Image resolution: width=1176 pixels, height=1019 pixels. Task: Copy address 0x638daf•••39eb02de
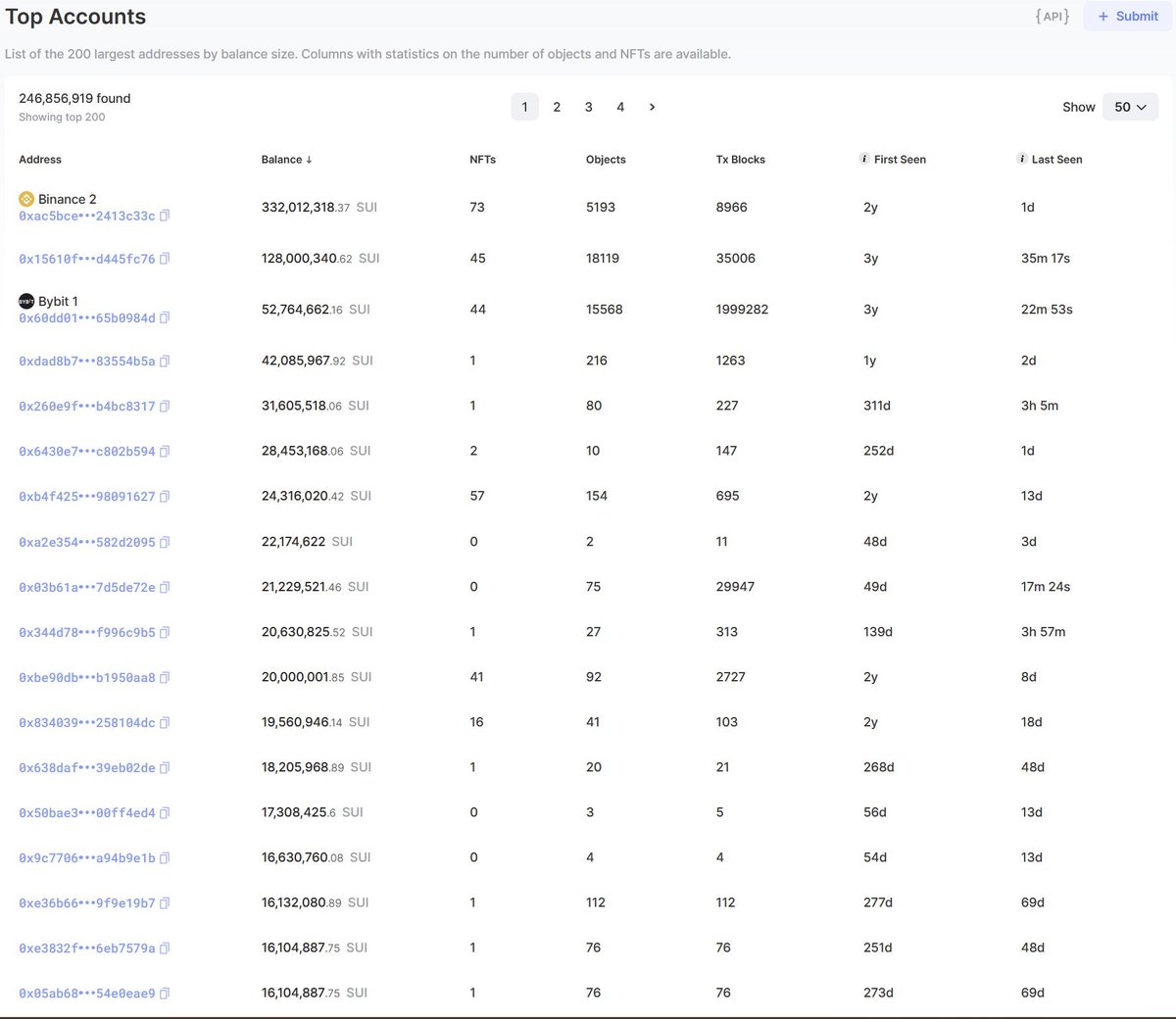click(165, 767)
